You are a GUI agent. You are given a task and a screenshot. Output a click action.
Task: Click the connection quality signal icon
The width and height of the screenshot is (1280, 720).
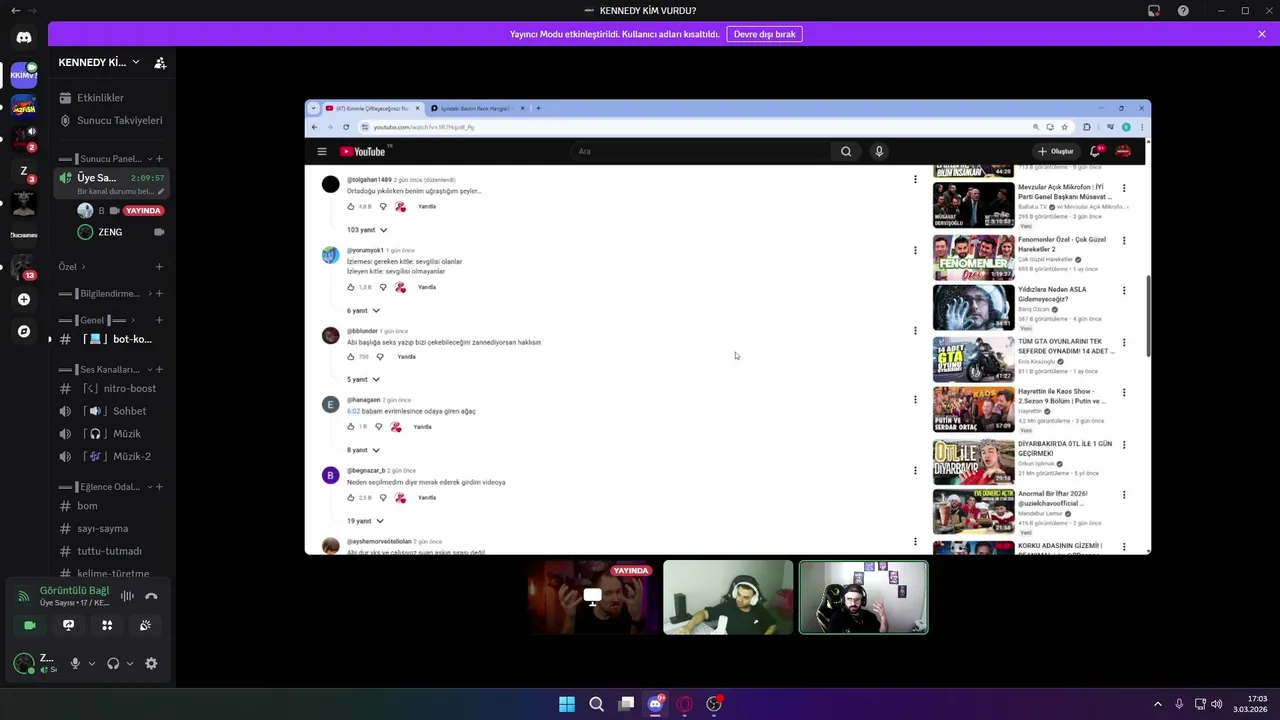pos(24,596)
